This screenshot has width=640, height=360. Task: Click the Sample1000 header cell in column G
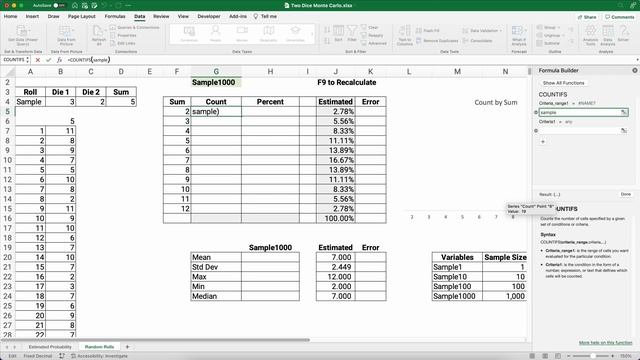pos(216,82)
